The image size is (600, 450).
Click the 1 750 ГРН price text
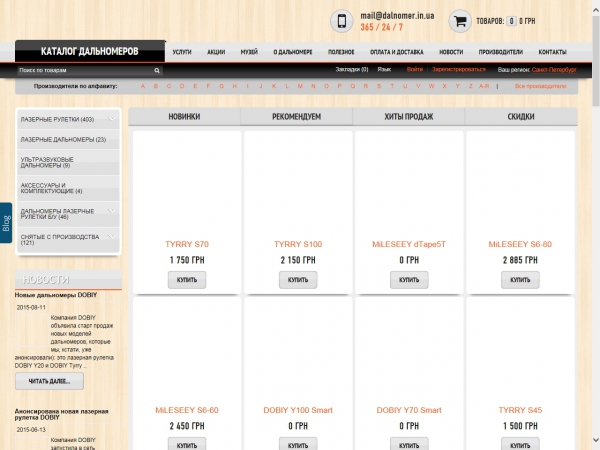187,260
